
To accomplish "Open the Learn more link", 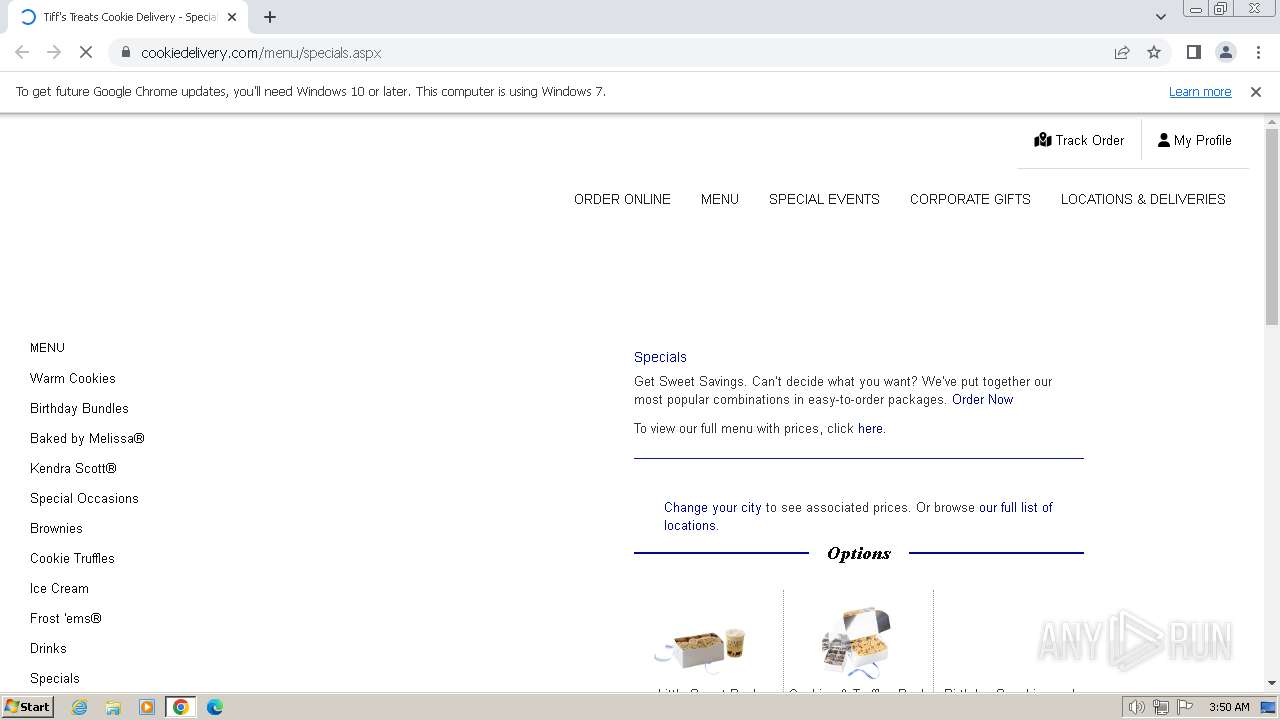I will click(x=1200, y=92).
